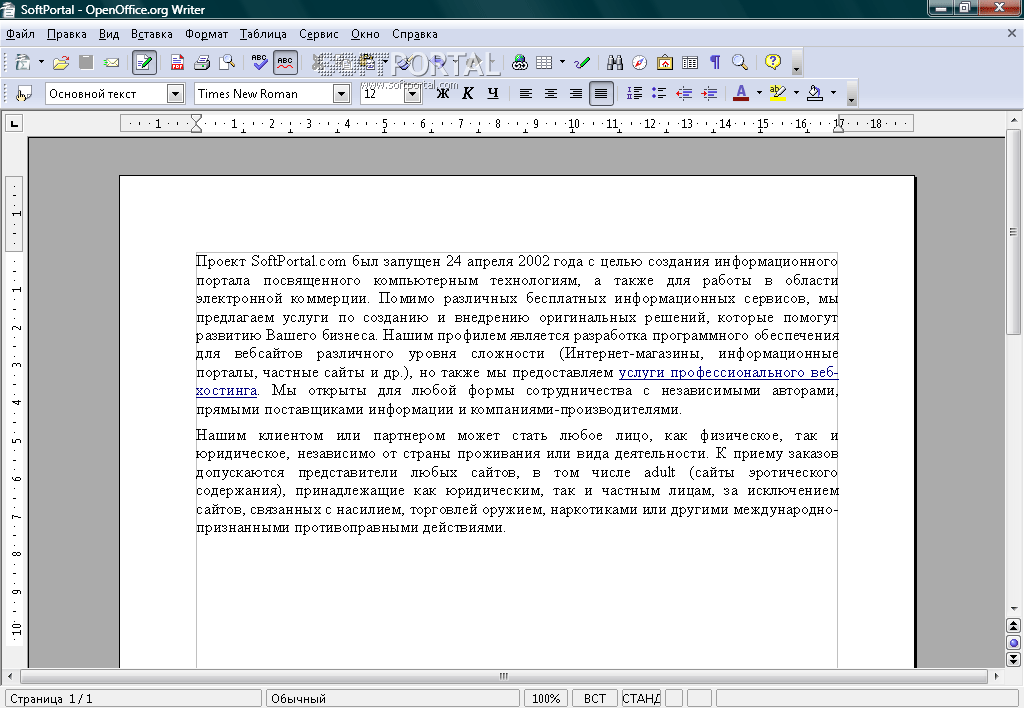Screen dimensions: 1024x708
Task: Open the Правка menu
Action: point(67,34)
